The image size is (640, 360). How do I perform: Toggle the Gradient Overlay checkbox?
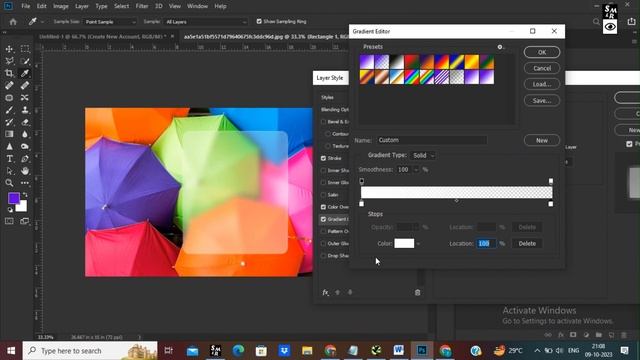323,219
